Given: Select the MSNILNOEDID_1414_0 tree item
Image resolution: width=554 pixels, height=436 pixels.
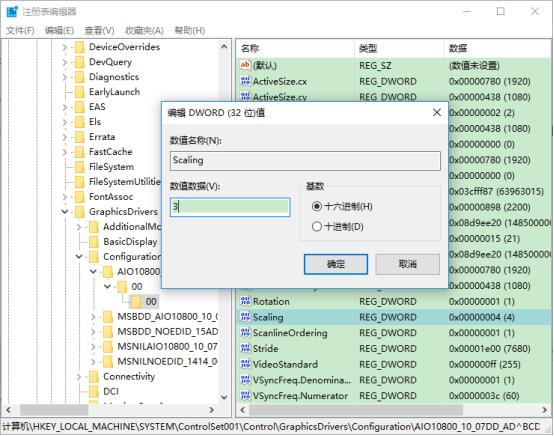Looking at the screenshot, I should click(167, 361).
